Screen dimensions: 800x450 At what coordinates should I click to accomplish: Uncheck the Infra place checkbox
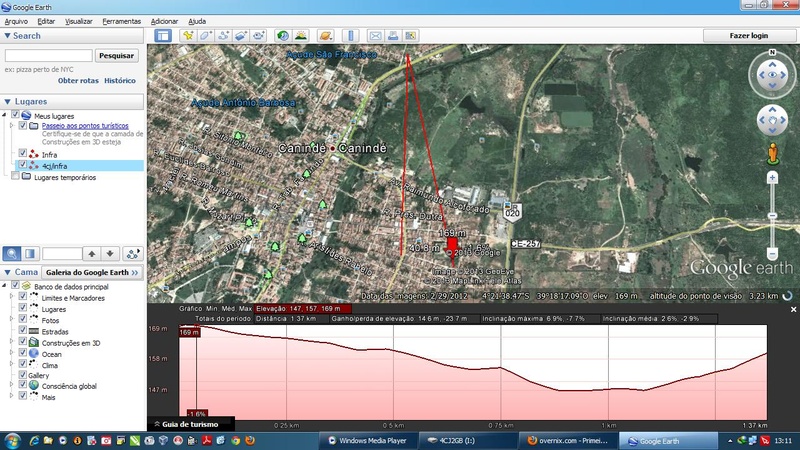(x=23, y=154)
